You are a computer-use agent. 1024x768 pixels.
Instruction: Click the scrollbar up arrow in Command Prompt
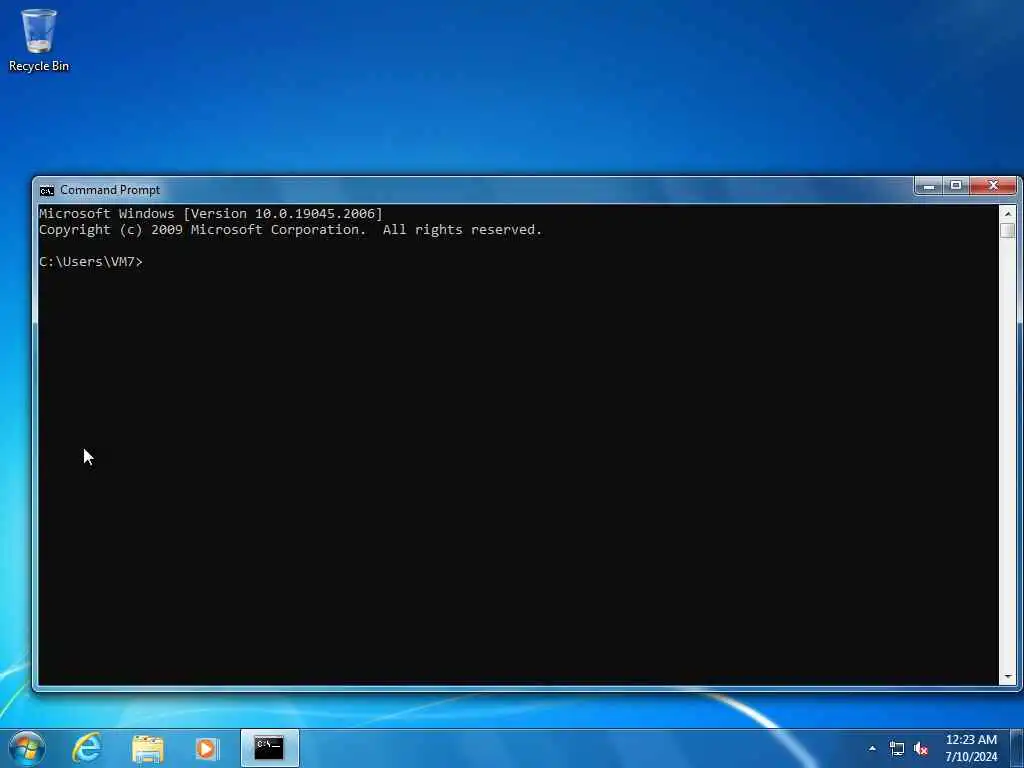(1007, 214)
